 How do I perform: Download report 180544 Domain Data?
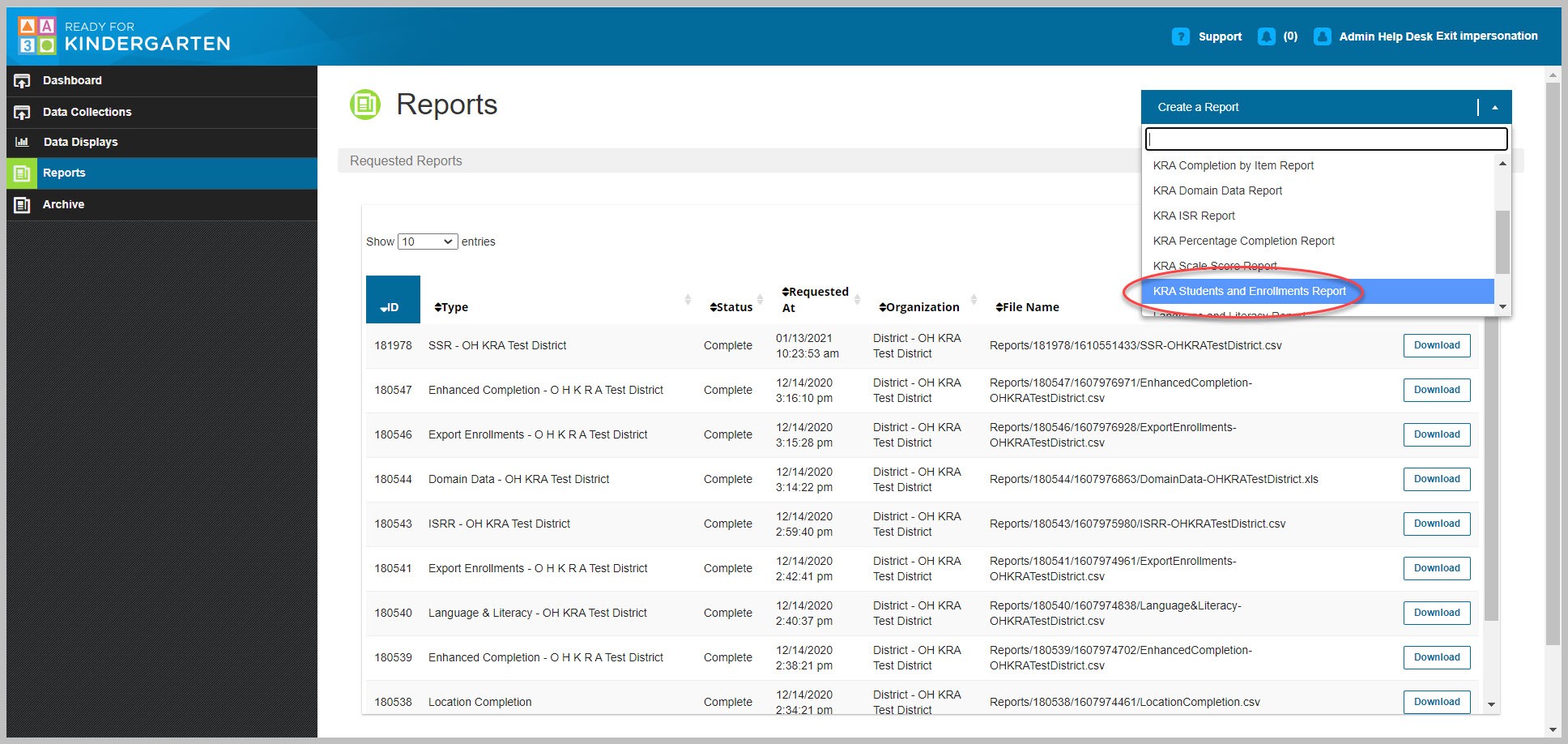[1437, 479]
